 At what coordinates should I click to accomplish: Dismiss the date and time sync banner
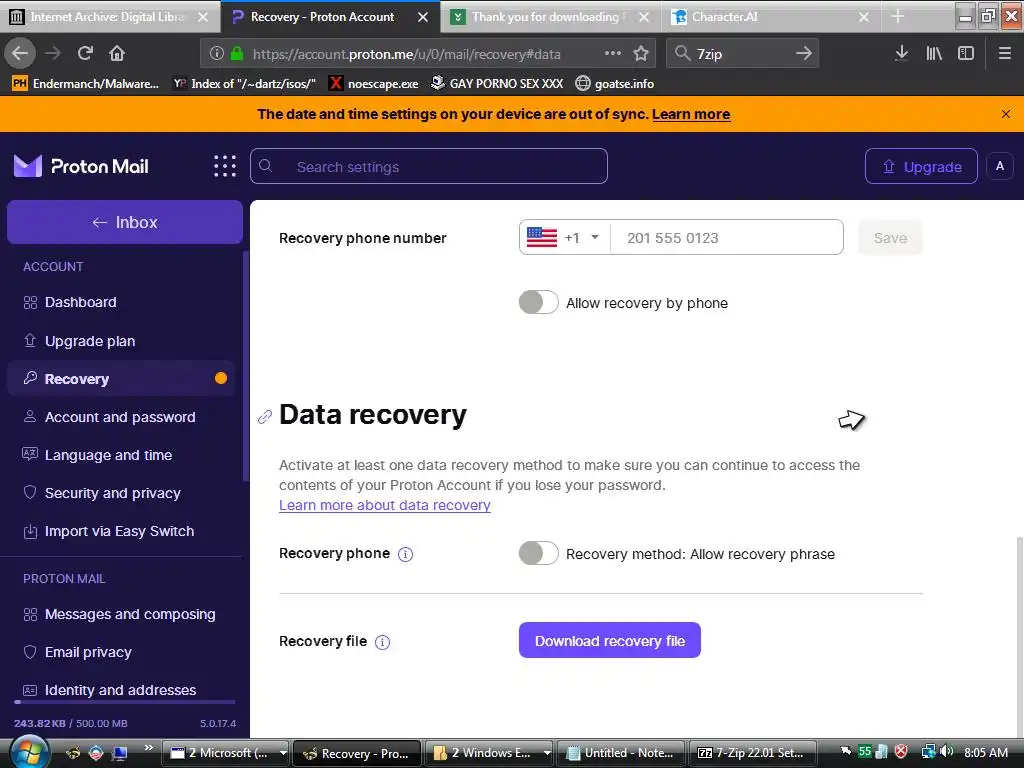pyautogui.click(x=1006, y=114)
